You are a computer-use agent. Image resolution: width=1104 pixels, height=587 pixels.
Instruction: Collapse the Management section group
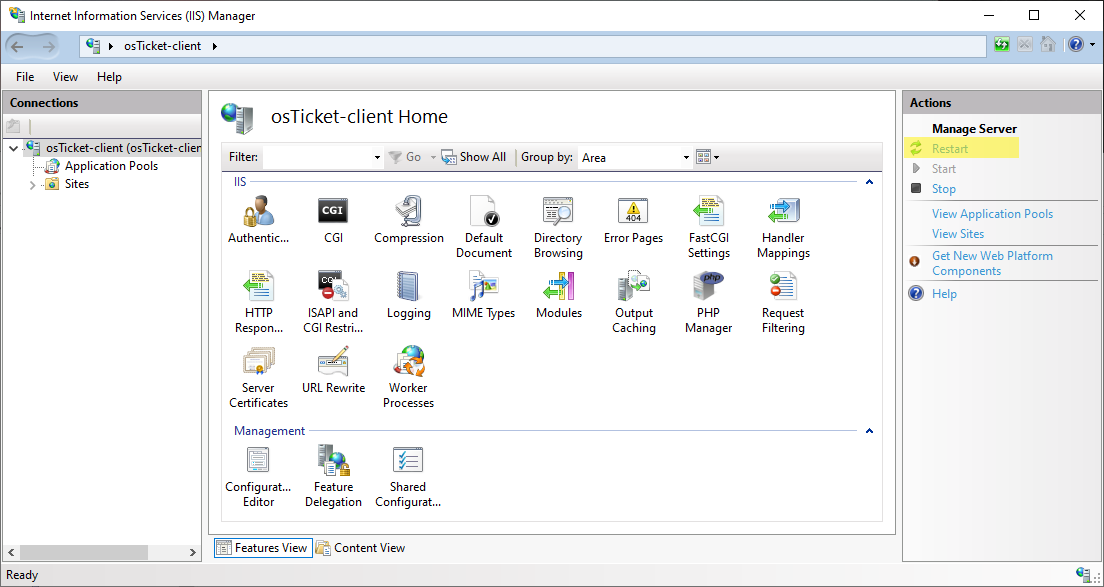click(x=869, y=431)
